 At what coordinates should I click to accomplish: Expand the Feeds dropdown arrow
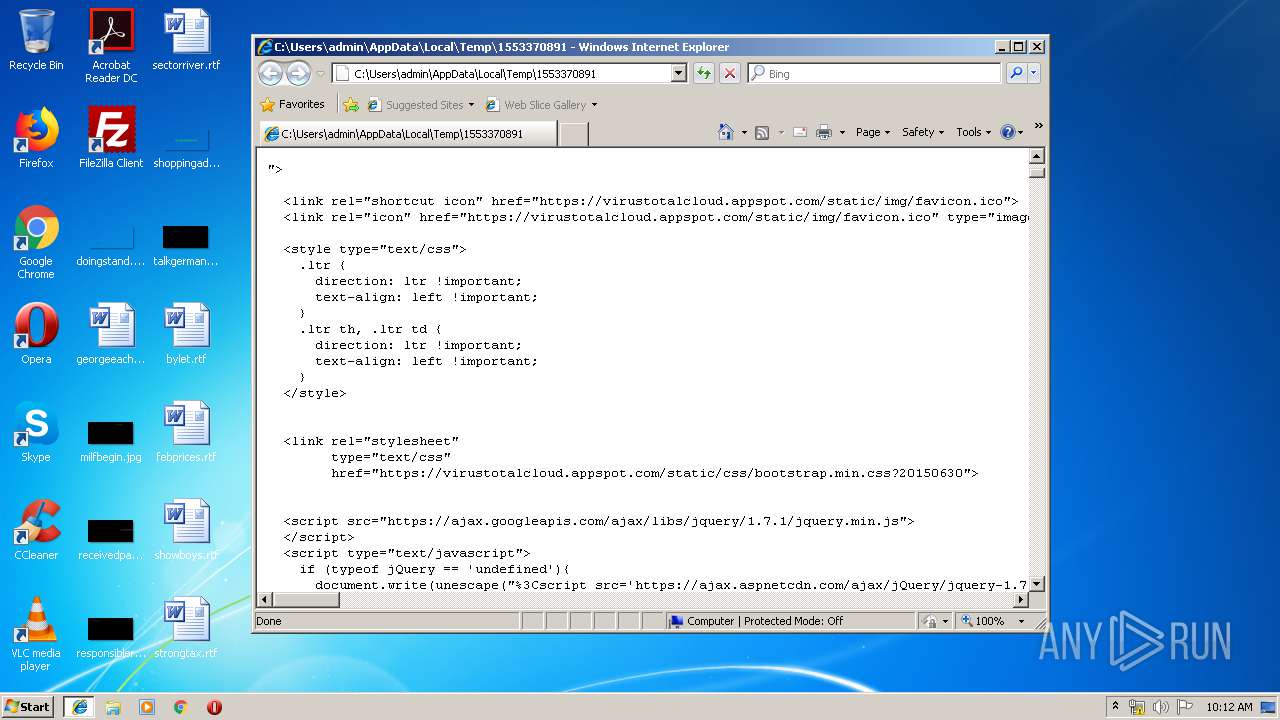click(780, 132)
